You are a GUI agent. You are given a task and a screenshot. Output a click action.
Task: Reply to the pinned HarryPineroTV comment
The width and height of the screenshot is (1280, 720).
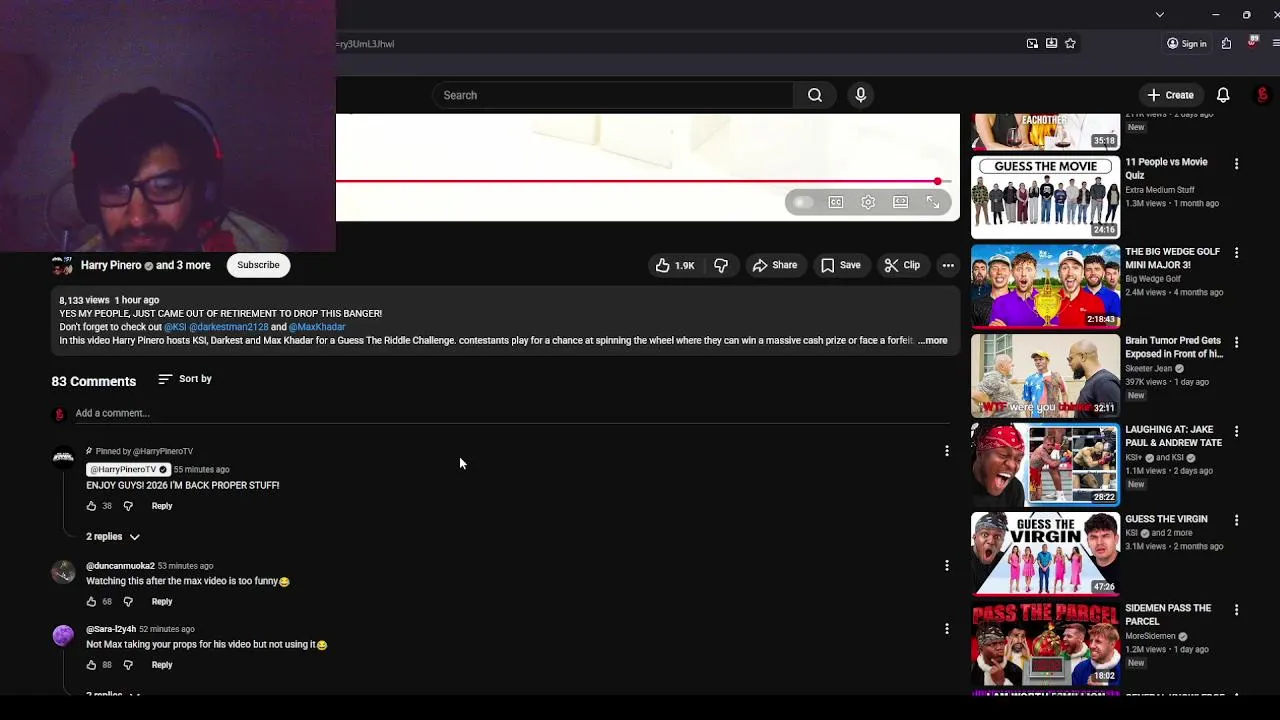point(162,506)
